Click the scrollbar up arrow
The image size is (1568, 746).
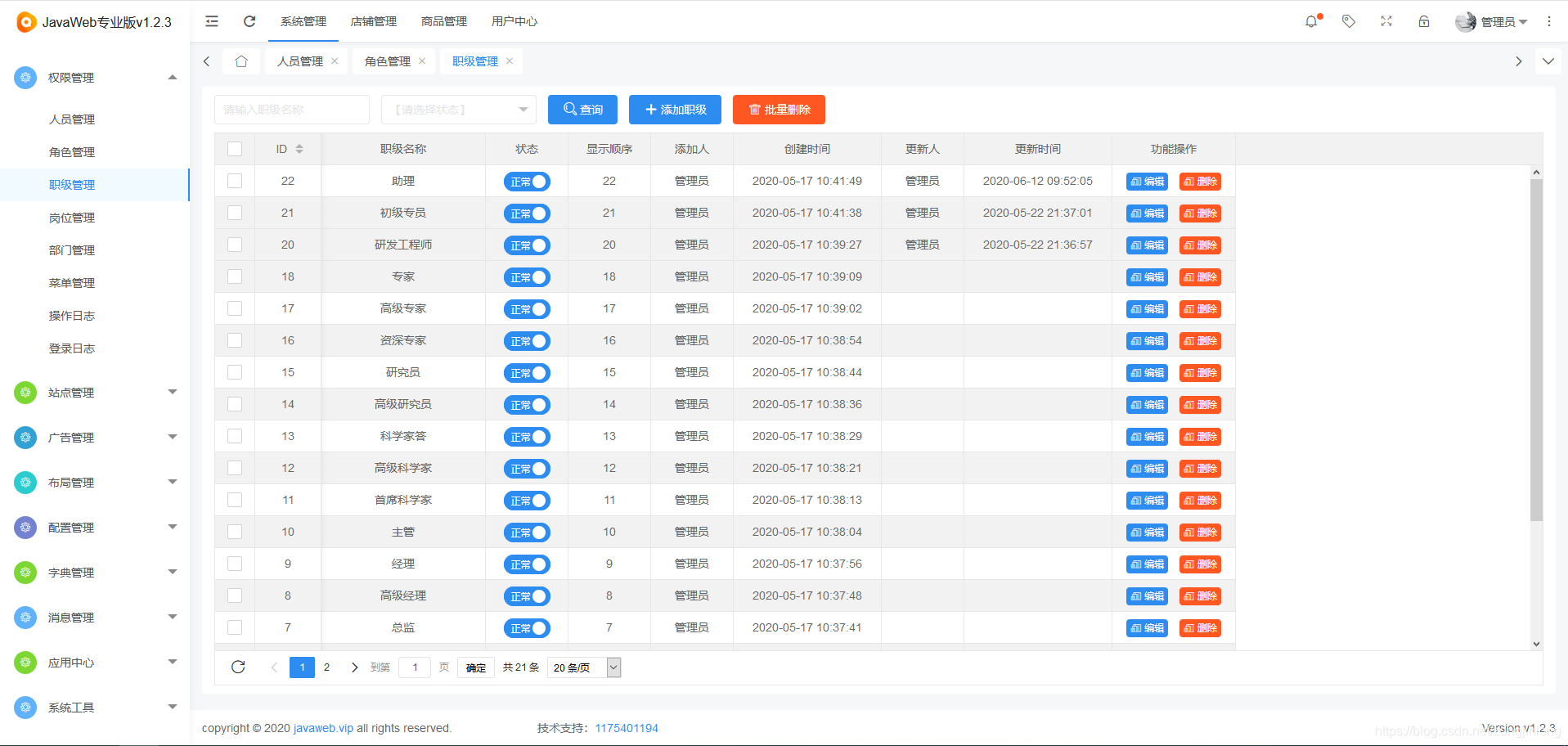[x=1536, y=172]
